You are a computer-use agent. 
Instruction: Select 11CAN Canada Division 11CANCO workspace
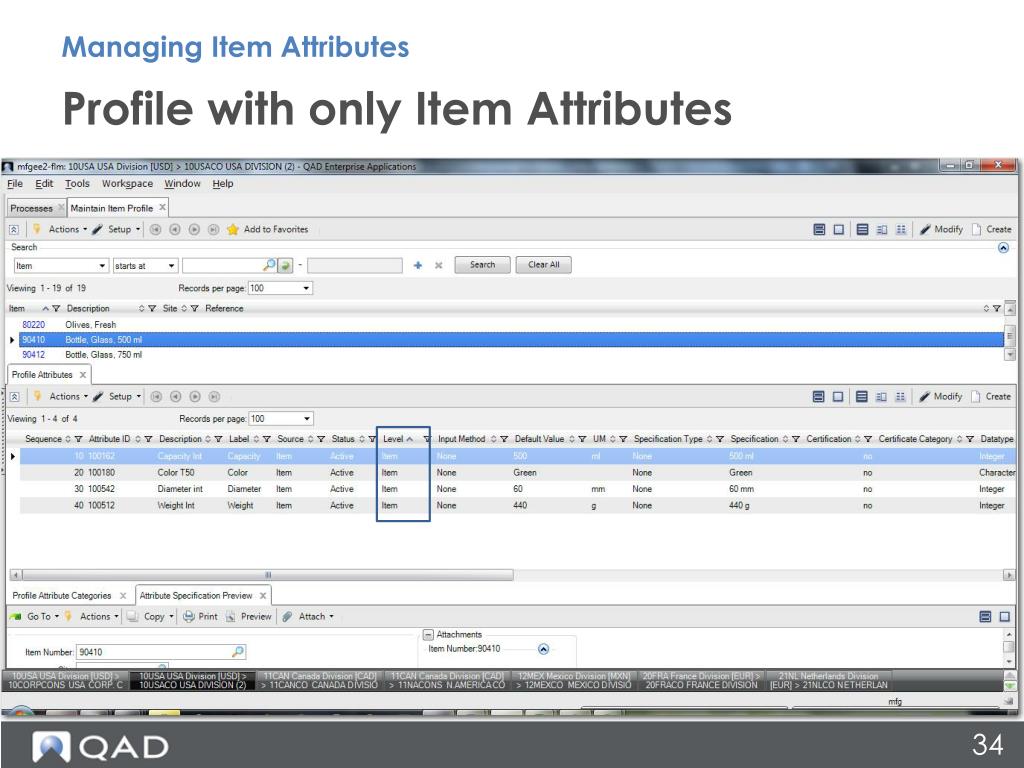(319, 680)
